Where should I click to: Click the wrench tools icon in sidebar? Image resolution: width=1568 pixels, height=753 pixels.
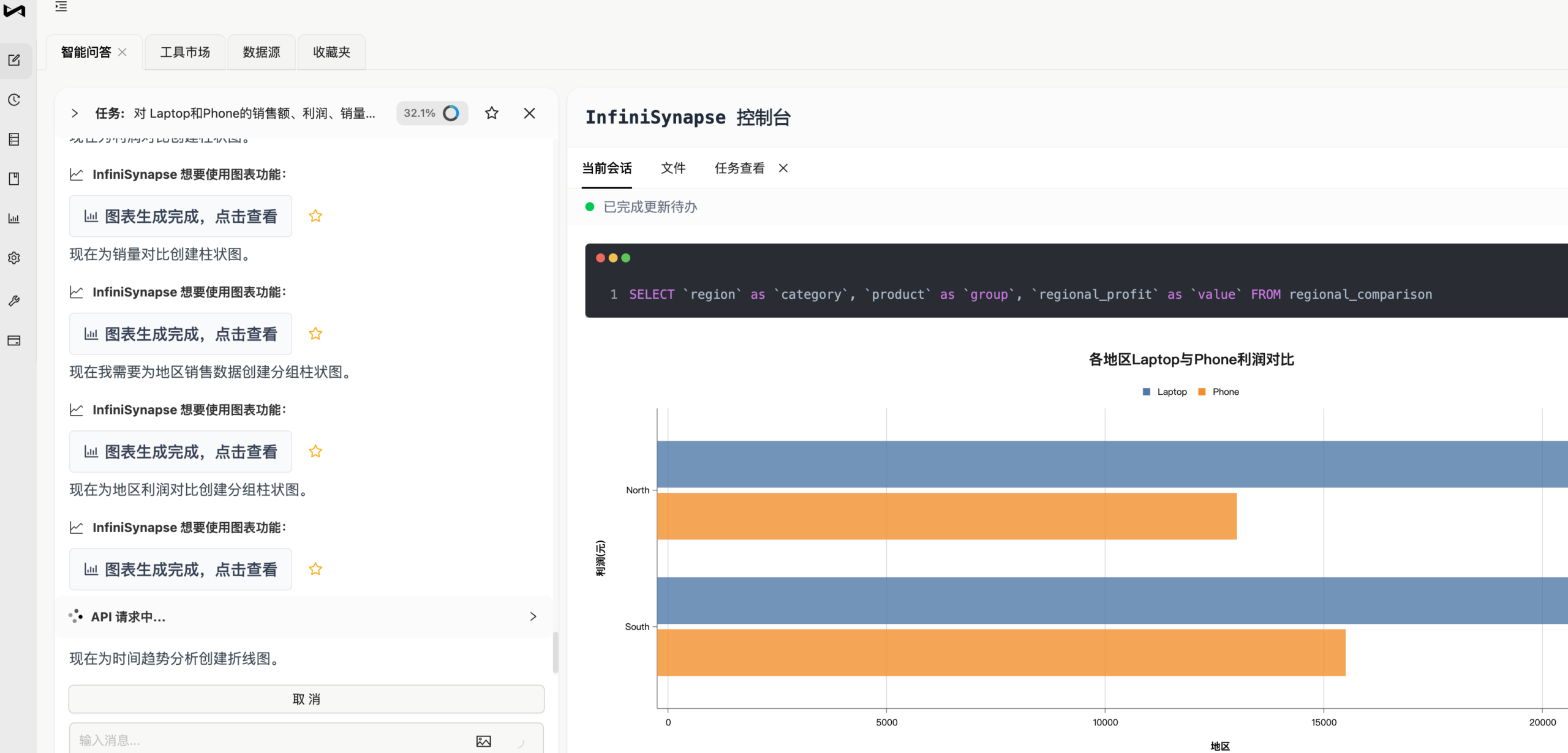click(x=14, y=301)
